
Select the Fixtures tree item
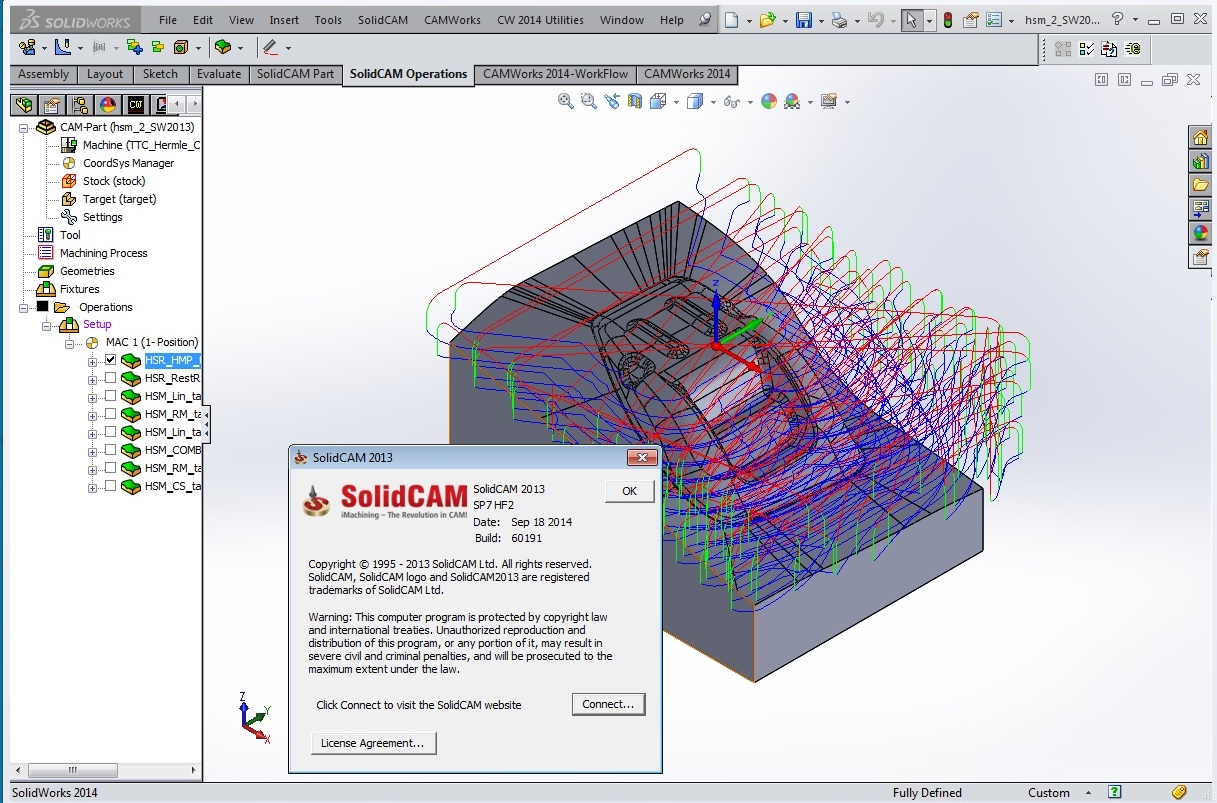pos(79,289)
